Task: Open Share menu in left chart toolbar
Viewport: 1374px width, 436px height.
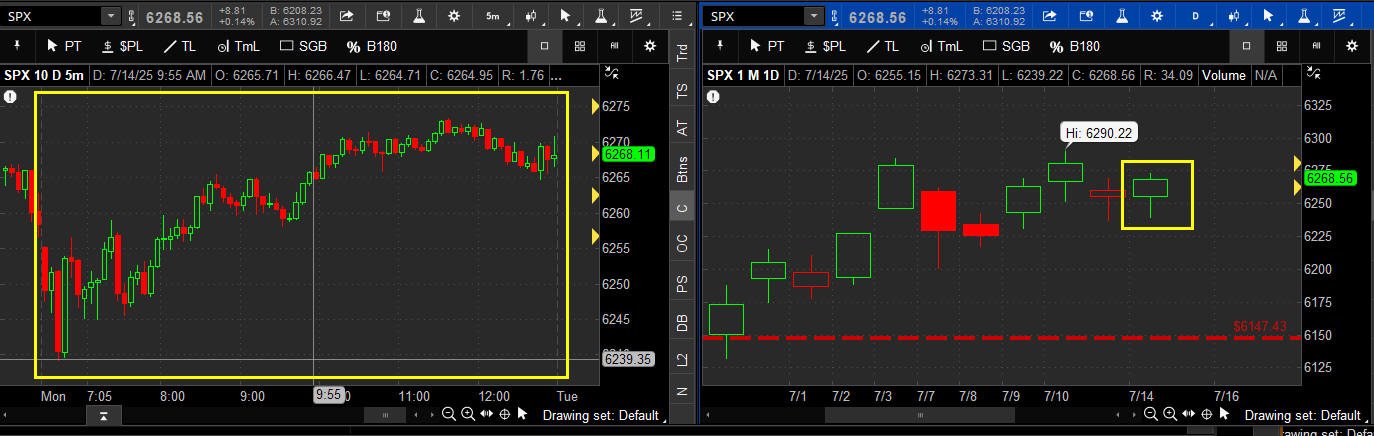Action: coord(347,16)
